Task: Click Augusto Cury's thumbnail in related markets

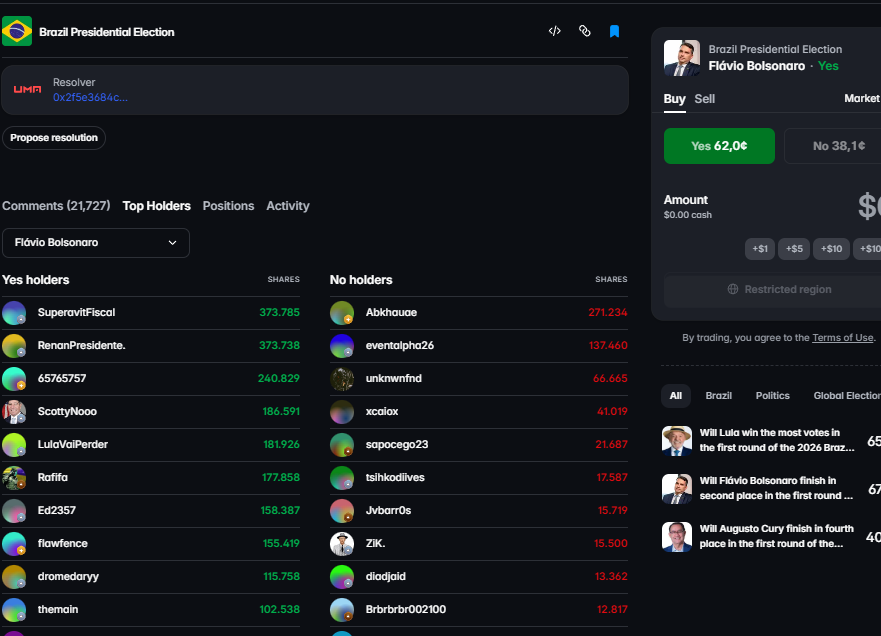Action: point(677,537)
